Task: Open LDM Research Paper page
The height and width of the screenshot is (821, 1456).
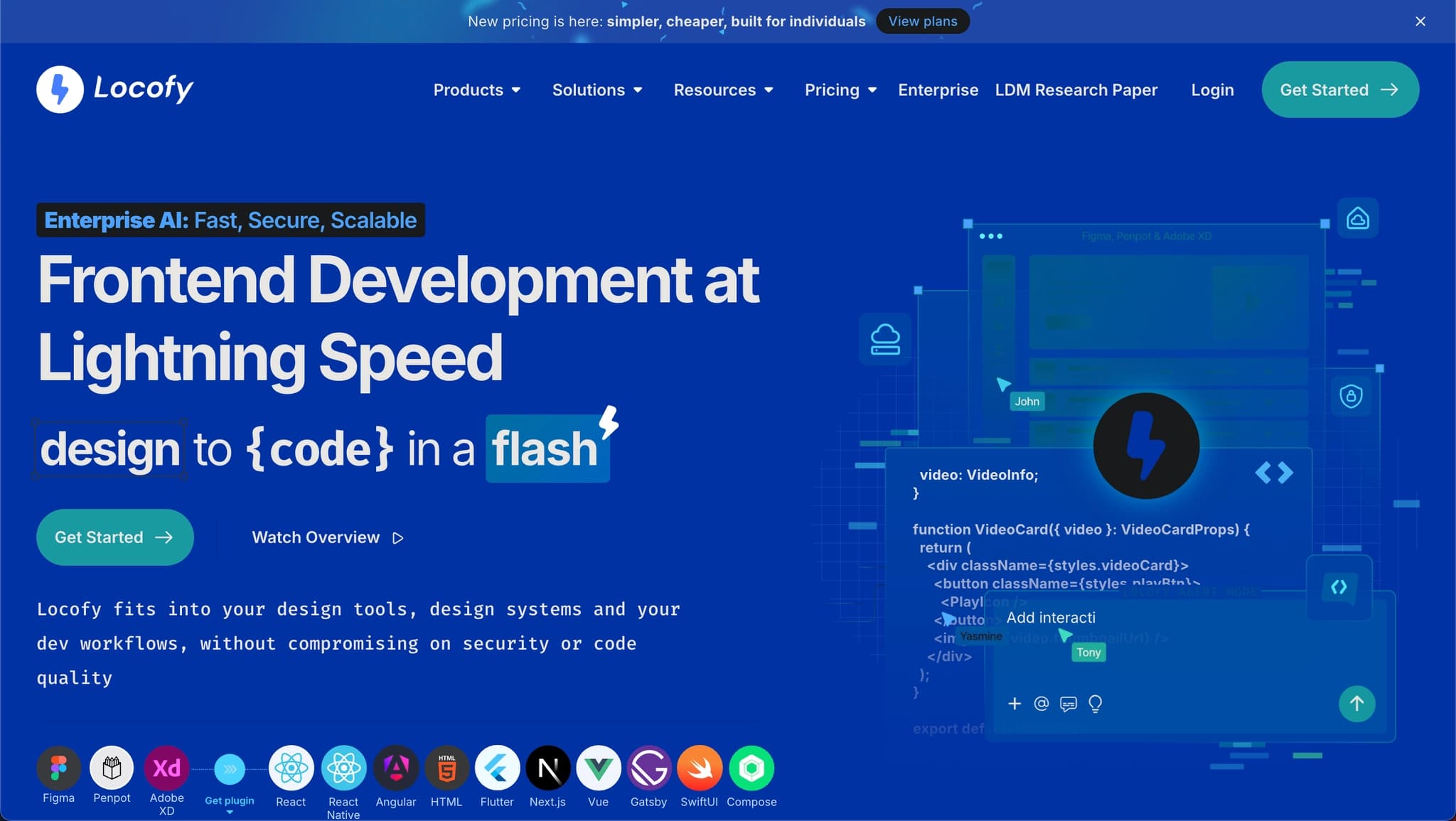Action: [1076, 90]
